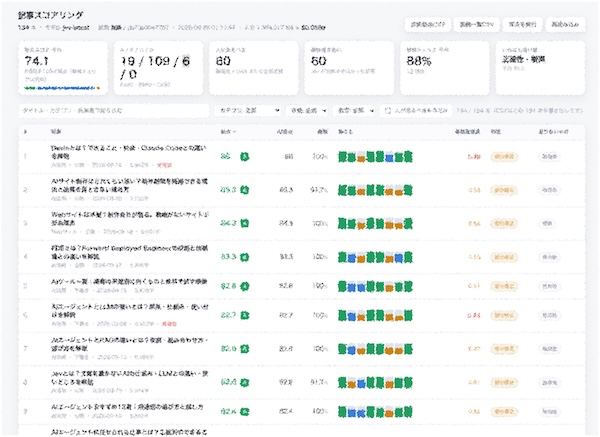Click the article title column header
Screen dimensions: 600x437
[56, 131]
